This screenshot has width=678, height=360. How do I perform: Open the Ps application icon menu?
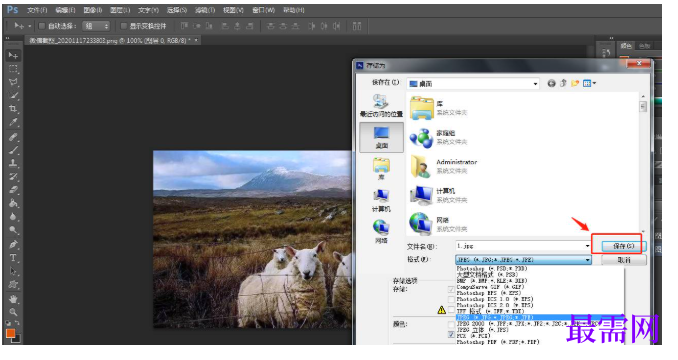[13, 10]
